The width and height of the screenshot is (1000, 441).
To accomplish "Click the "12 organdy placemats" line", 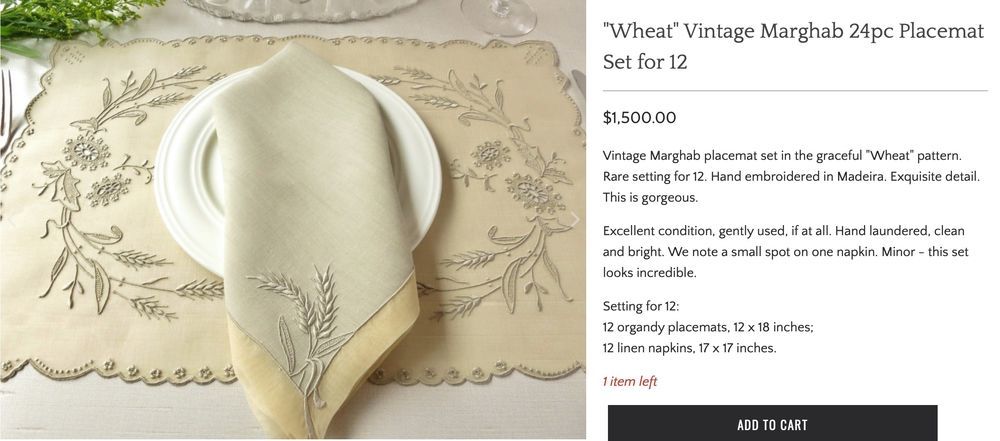I will [x=708, y=327].
